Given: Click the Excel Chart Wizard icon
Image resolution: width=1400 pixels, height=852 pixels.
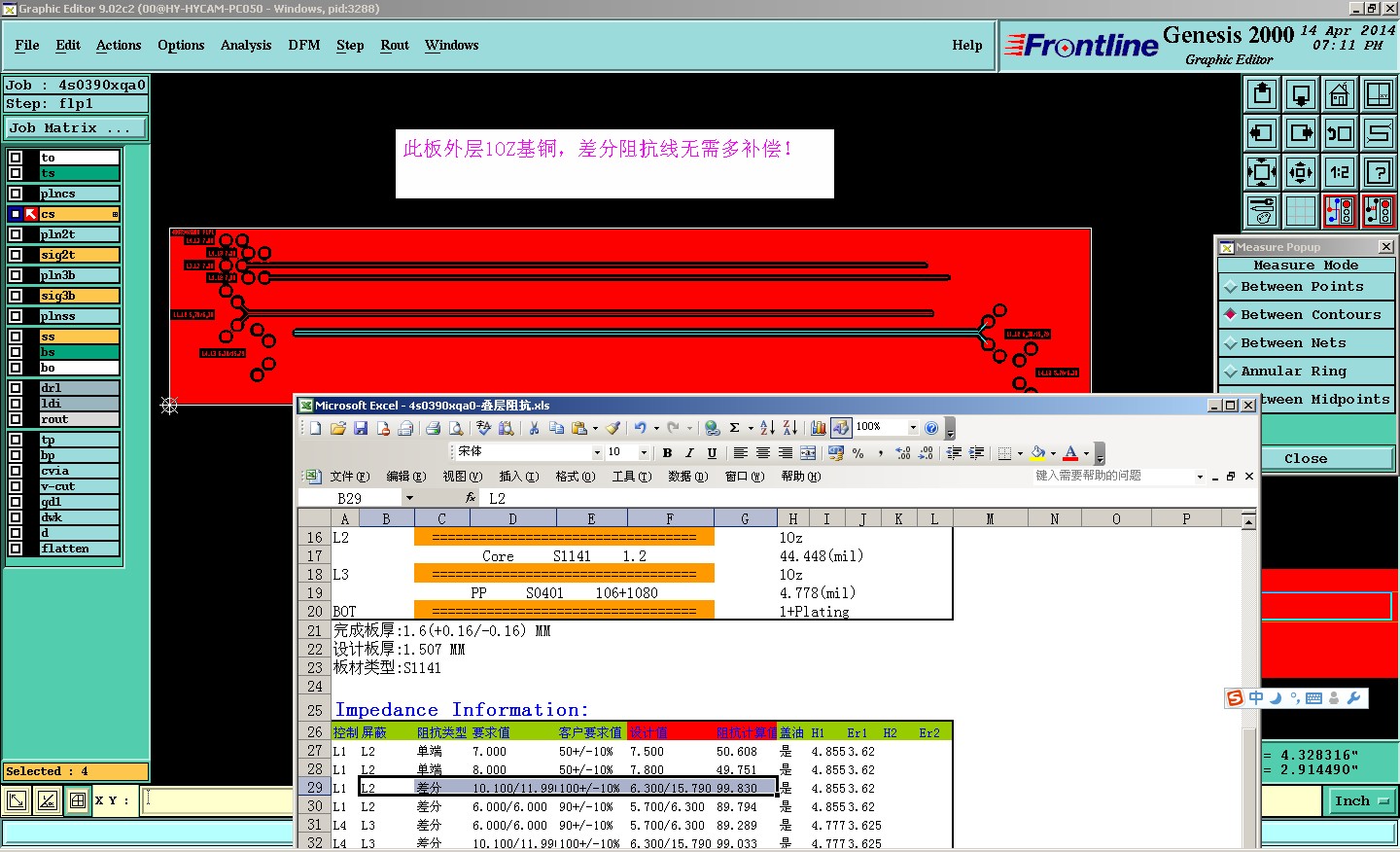Looking at the screenshot, I should coord(819,428).
